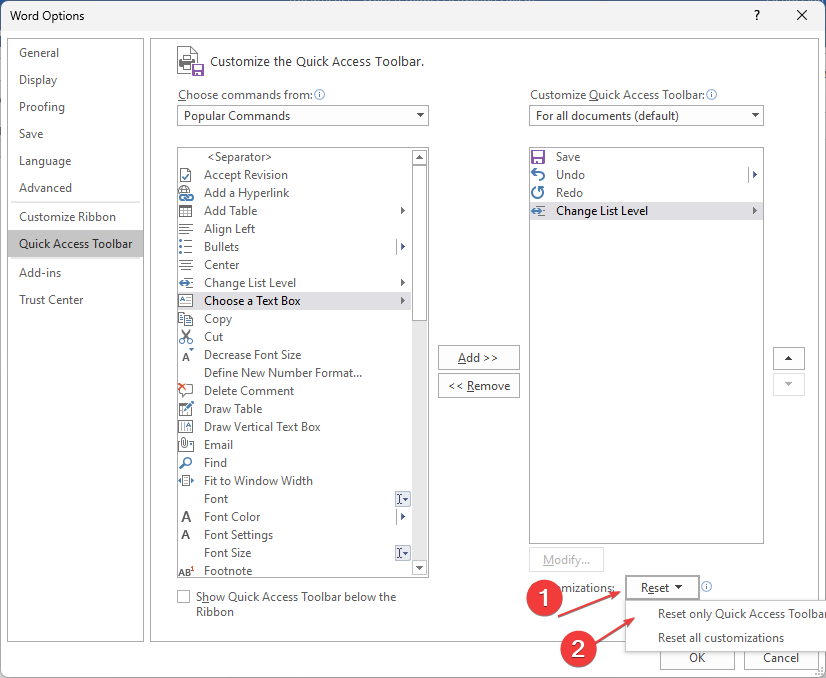Open the Advanced options category

[x=75, y=188]
